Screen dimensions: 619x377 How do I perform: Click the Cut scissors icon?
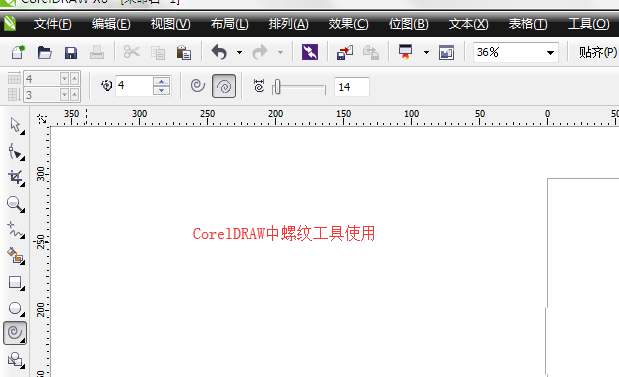(x=131, y=52)
